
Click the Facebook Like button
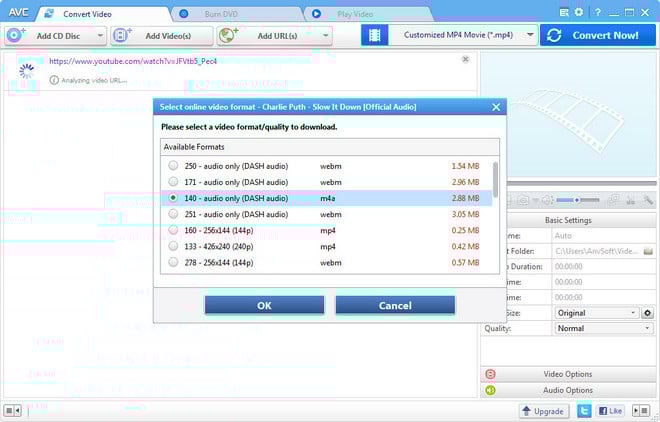(x=610, y=411)
